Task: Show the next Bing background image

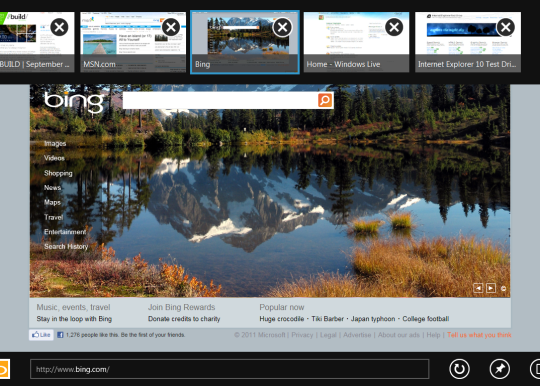Action: click(x=491, y=288)
